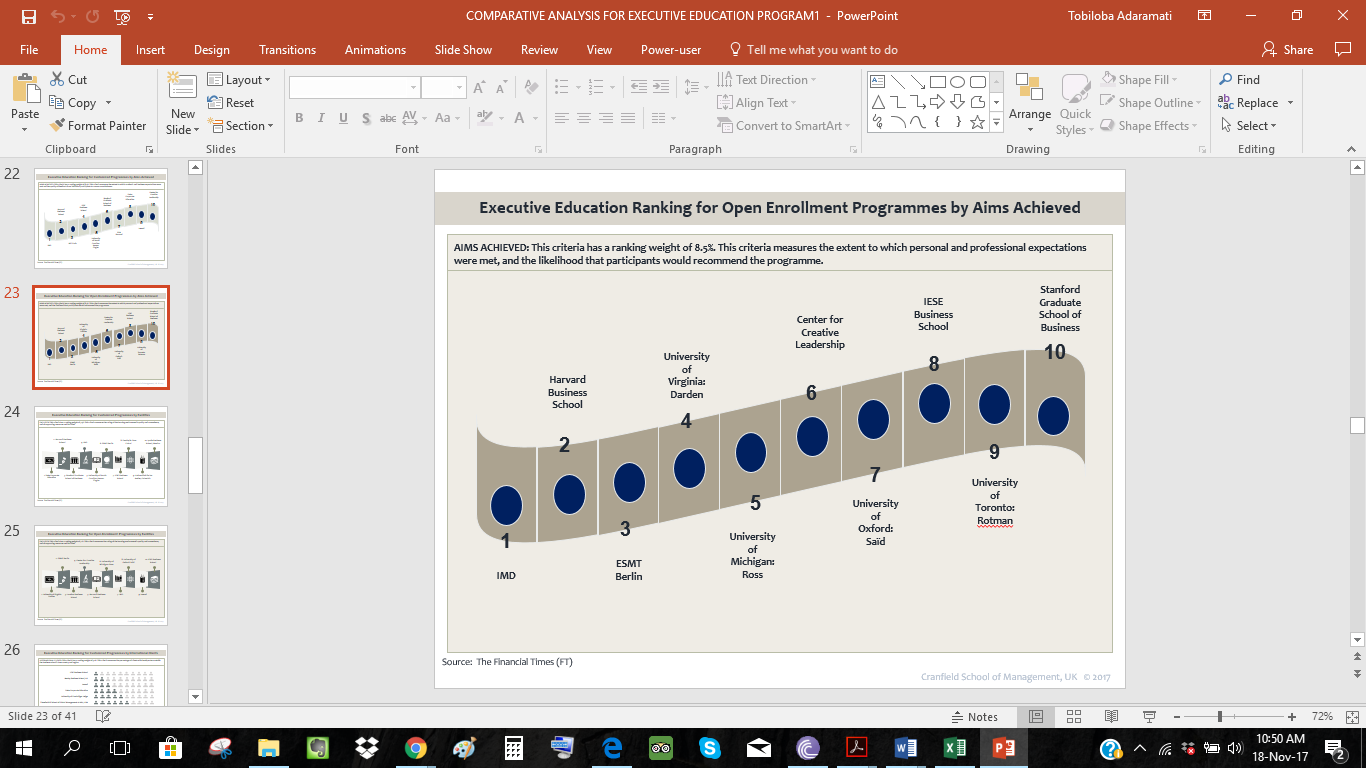Center align text in Paragraph group
The height and width of the screenshot is (768, 1366).
[x=584, y=118]
